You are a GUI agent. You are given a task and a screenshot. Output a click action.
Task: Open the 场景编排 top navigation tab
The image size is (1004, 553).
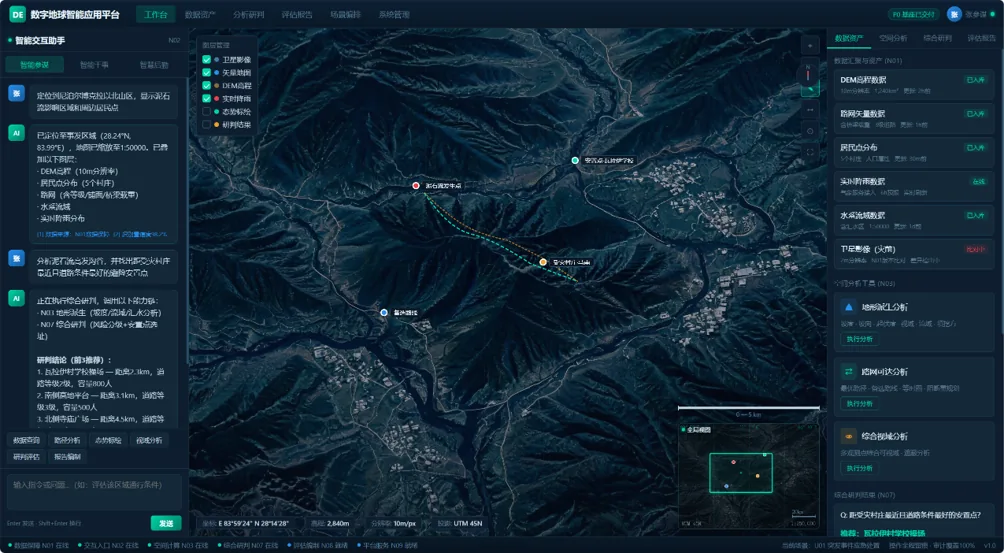346,14
